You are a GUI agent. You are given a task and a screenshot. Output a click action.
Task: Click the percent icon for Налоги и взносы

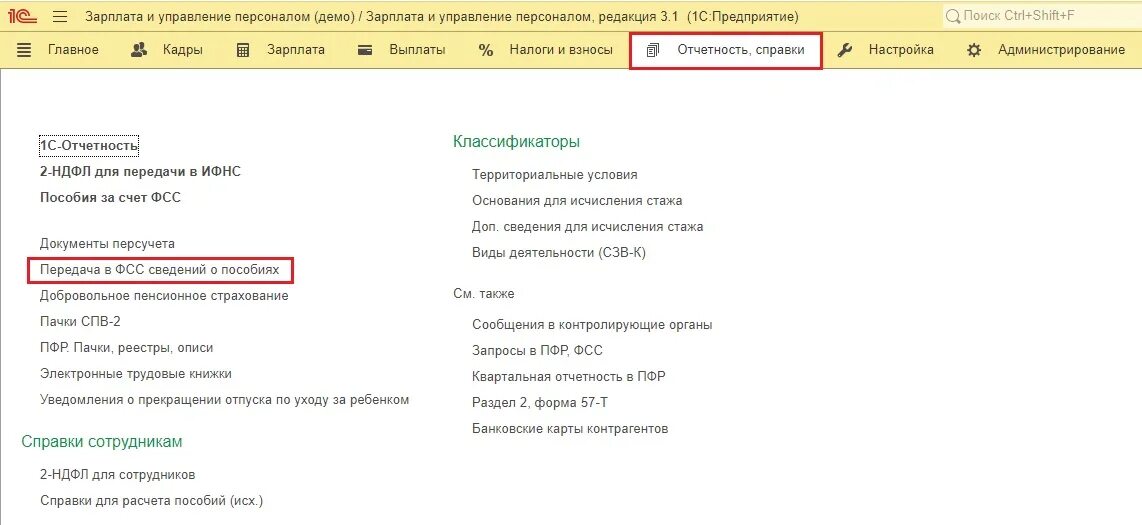(486, 50)
